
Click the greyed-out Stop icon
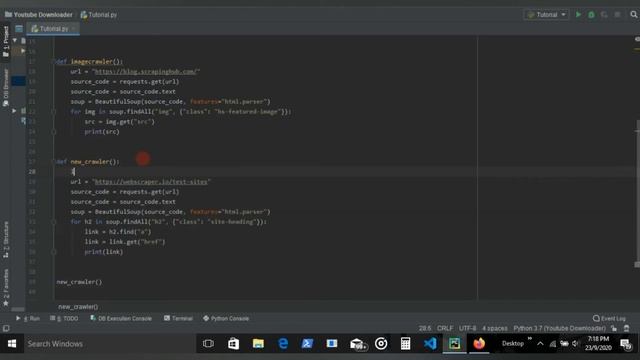(617, 15)
